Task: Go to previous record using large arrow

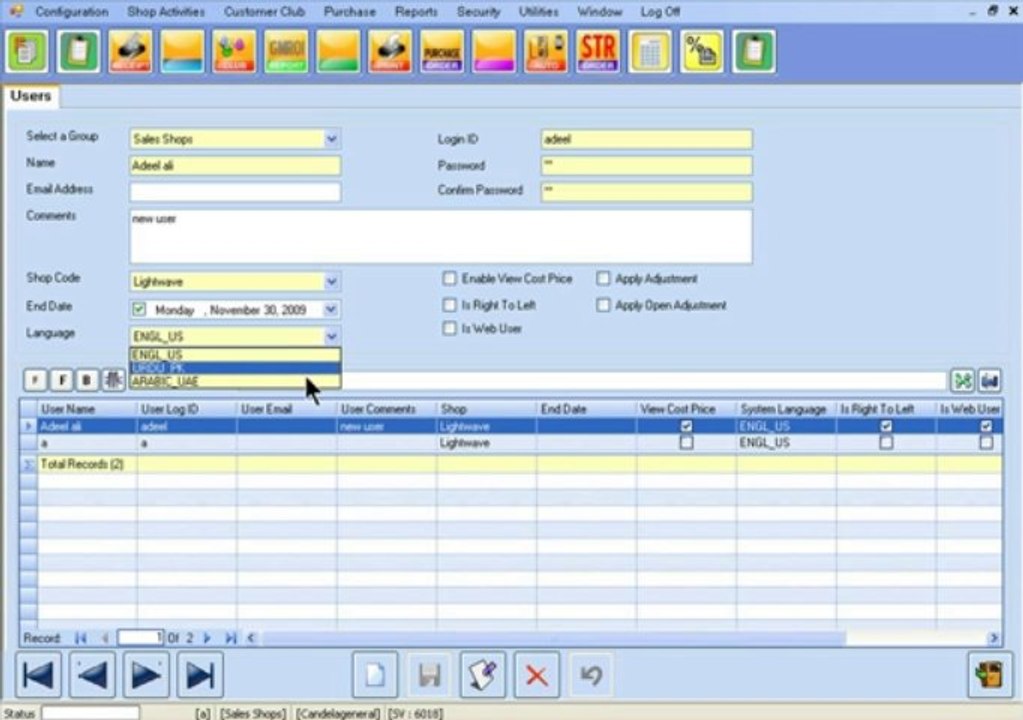Action: (x=92, y=674)
